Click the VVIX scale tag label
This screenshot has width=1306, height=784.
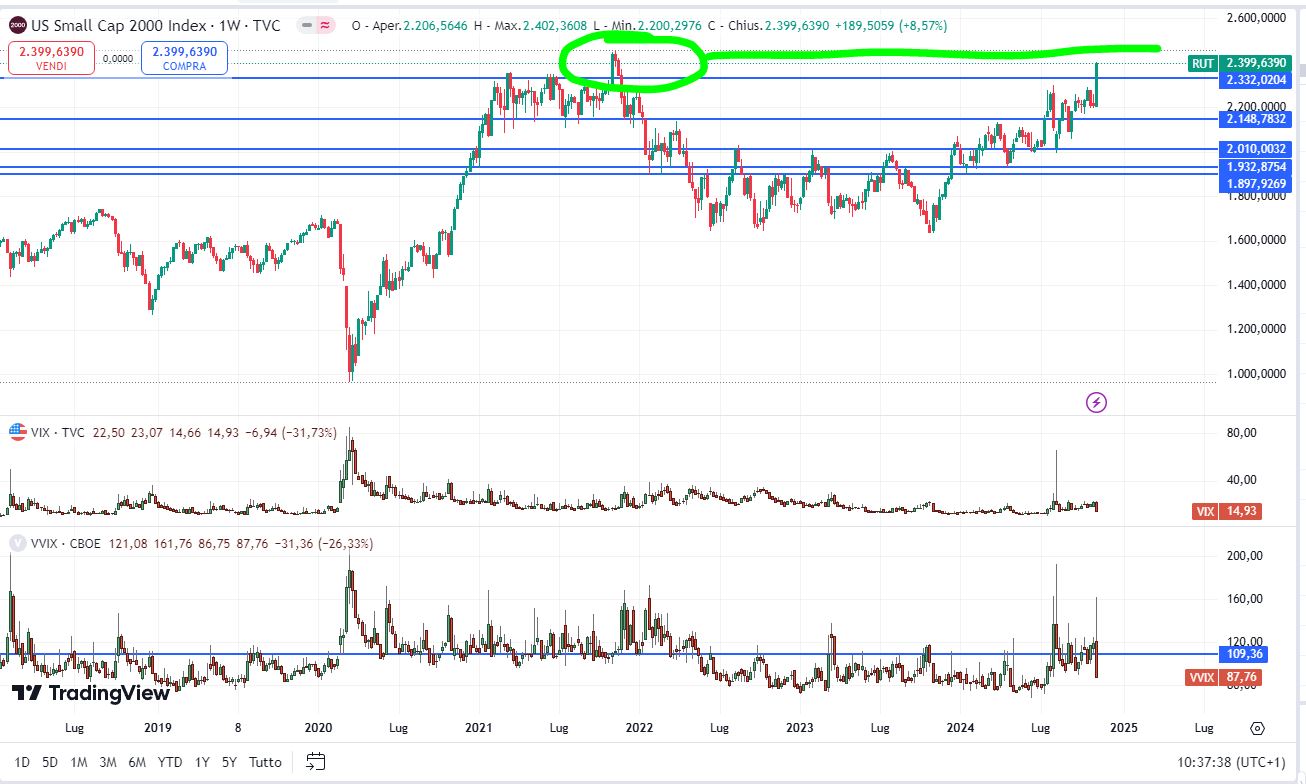pyautogui.click(x=1201, y=678)
